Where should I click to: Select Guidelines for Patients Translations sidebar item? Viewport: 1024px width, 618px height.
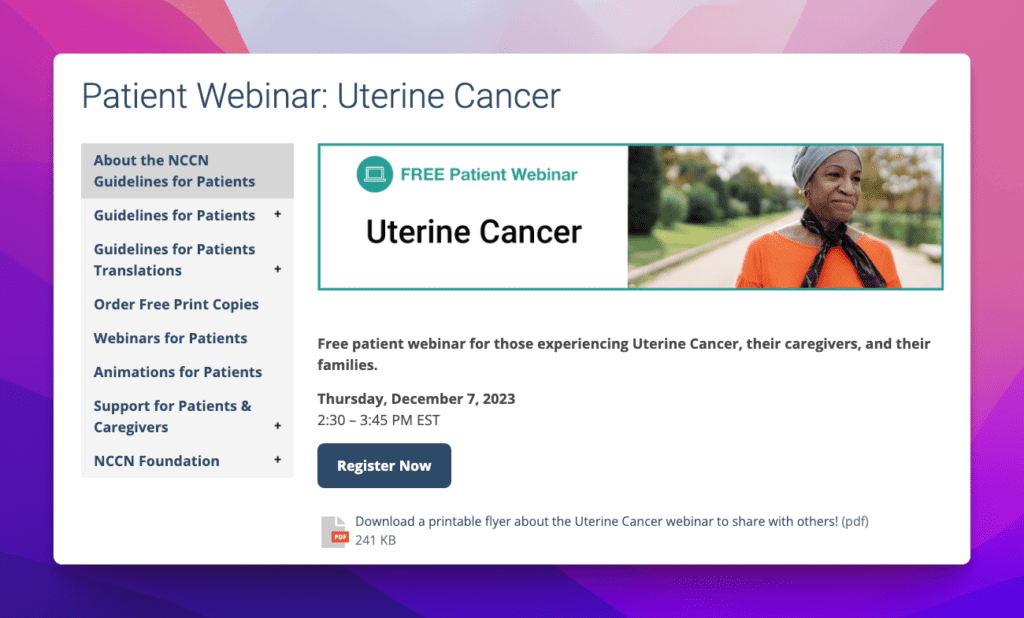tap(174, 259)
